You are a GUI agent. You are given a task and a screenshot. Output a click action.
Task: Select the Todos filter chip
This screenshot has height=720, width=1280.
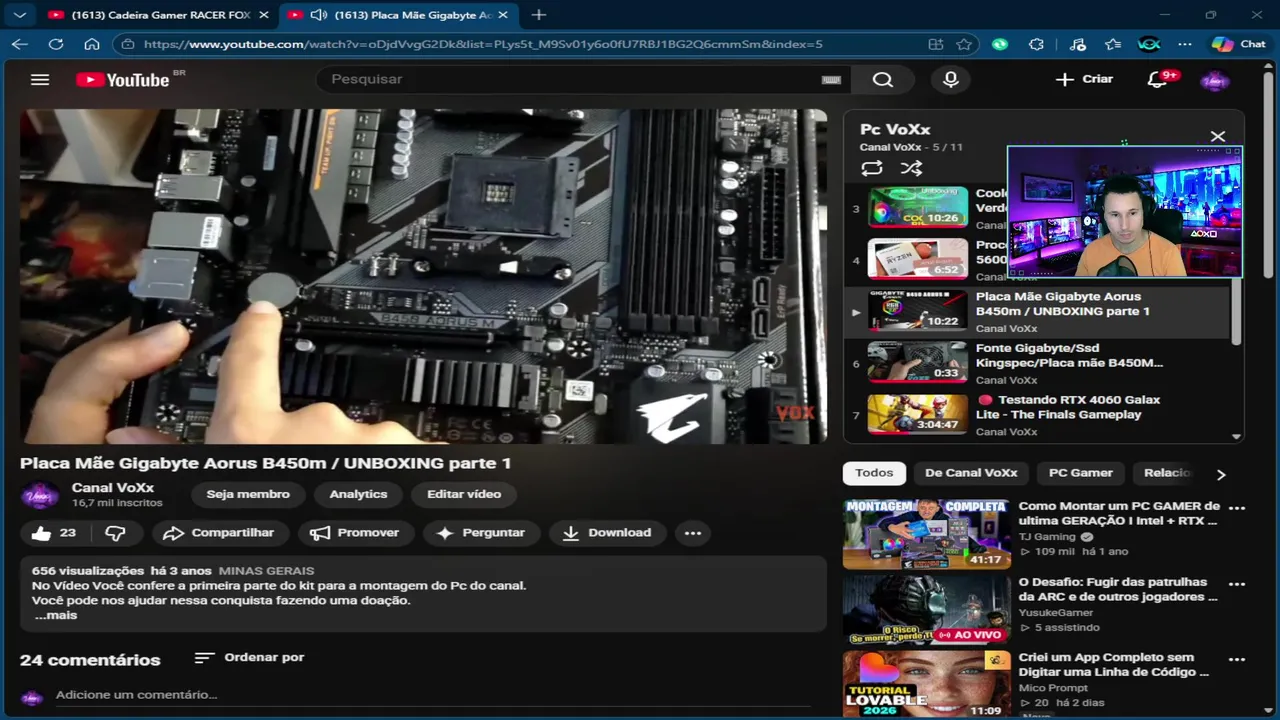pos(873,473)
